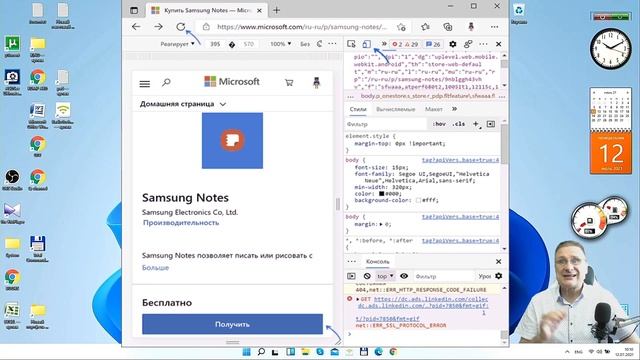
Task: Activate the inspect element picker
Action: point(351,44)
